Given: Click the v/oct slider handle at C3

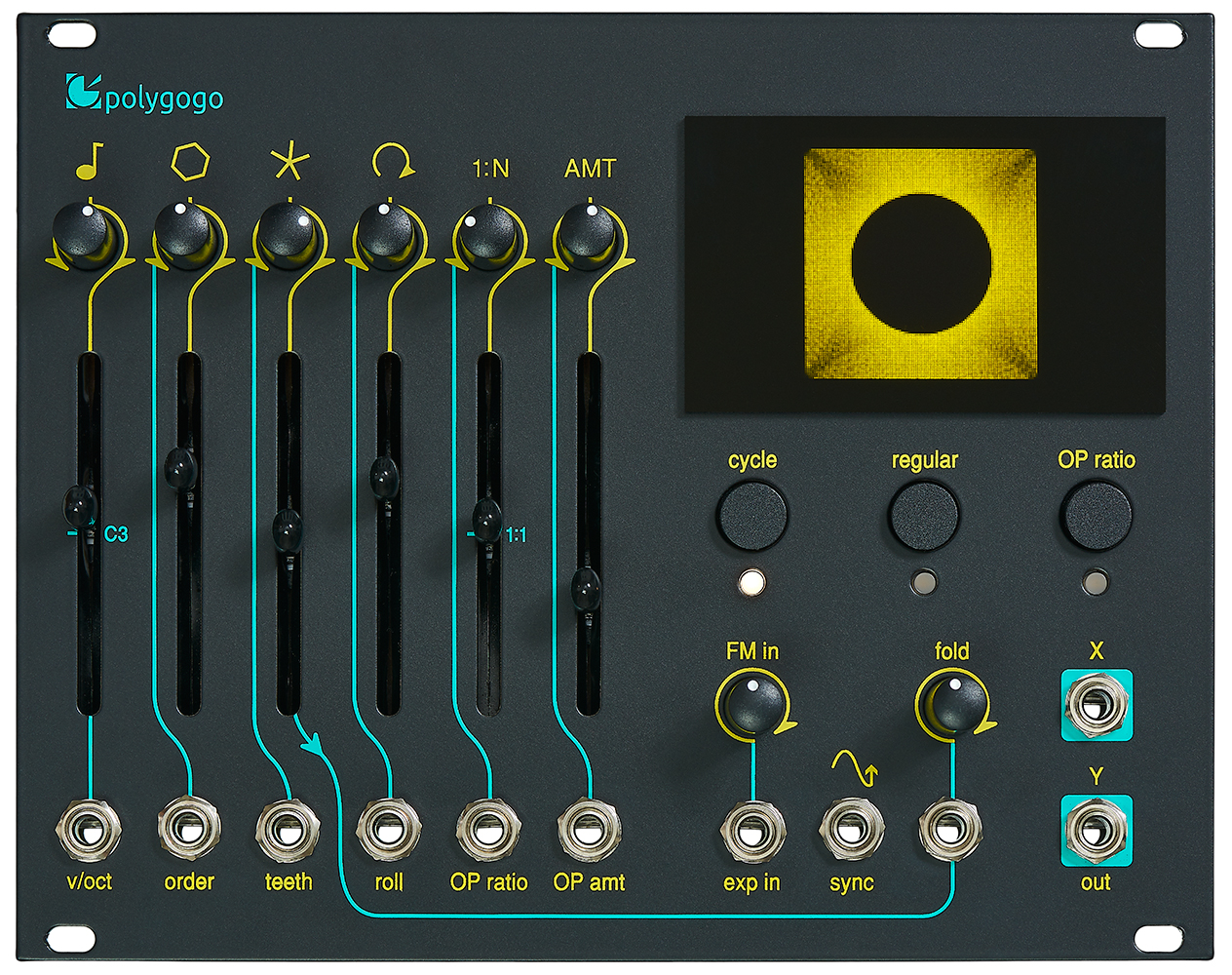Looking at the screenshot, I should (80, 506).
